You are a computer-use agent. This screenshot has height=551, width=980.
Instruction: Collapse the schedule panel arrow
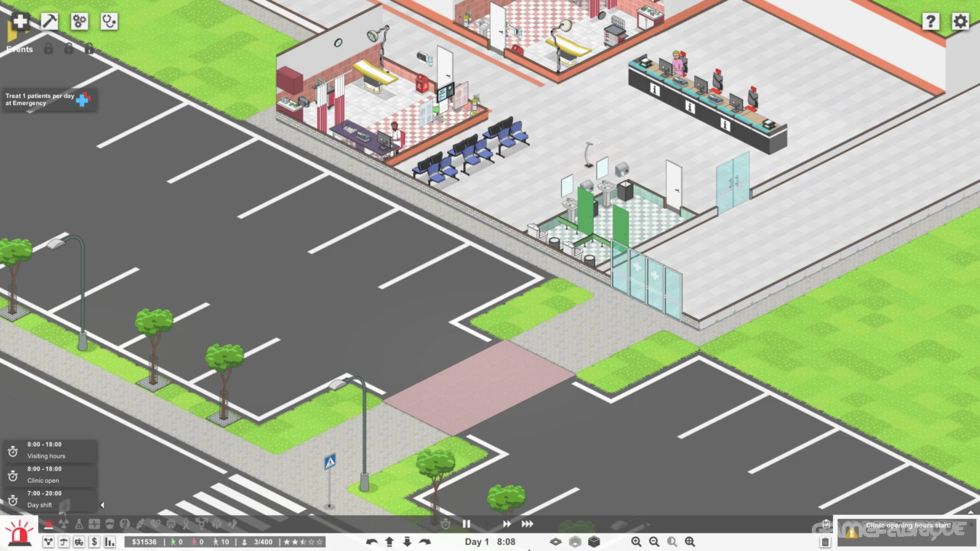[102, 505]
